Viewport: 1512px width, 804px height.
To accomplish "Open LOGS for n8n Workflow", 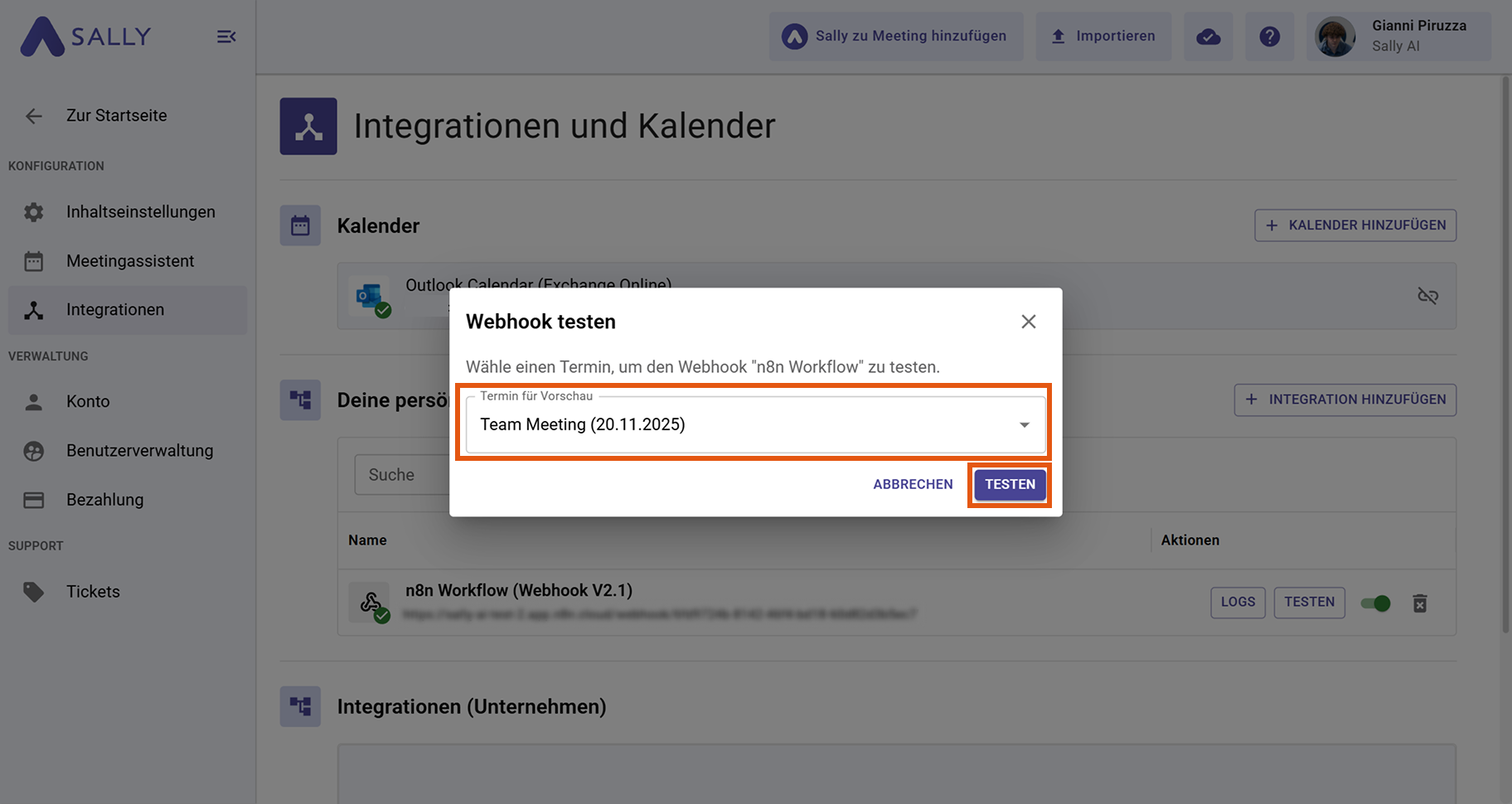I will [x=1238, y=603].
